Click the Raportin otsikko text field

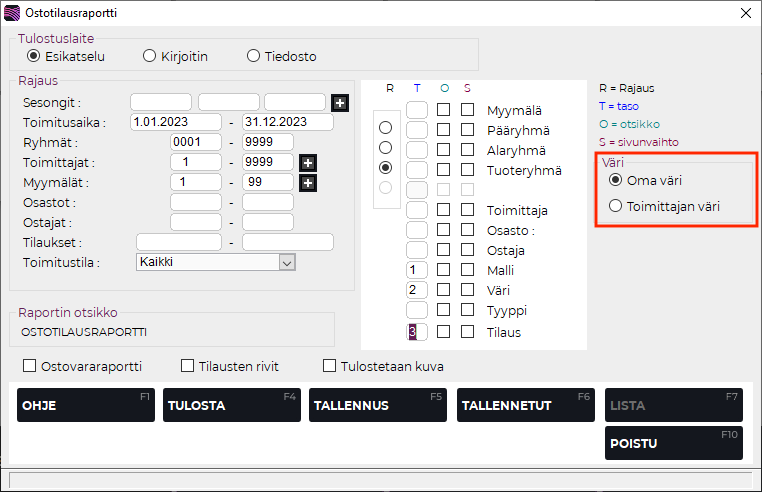pos(175,331)
